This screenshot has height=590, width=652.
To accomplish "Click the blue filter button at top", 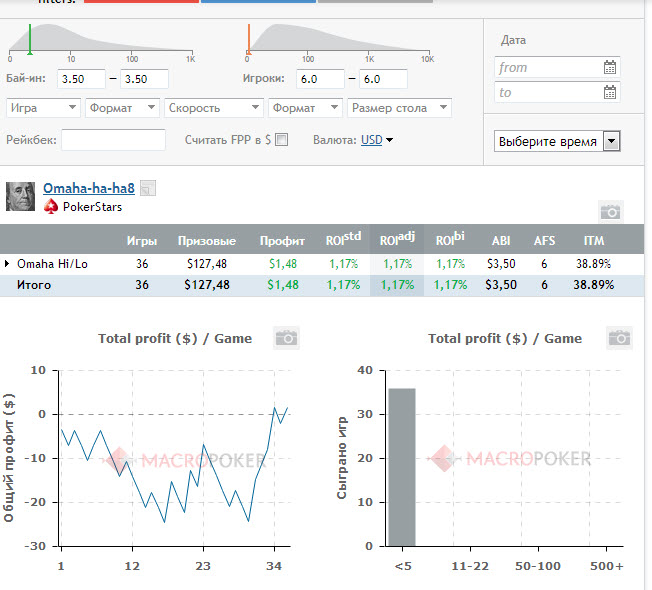I will [258, 1].
